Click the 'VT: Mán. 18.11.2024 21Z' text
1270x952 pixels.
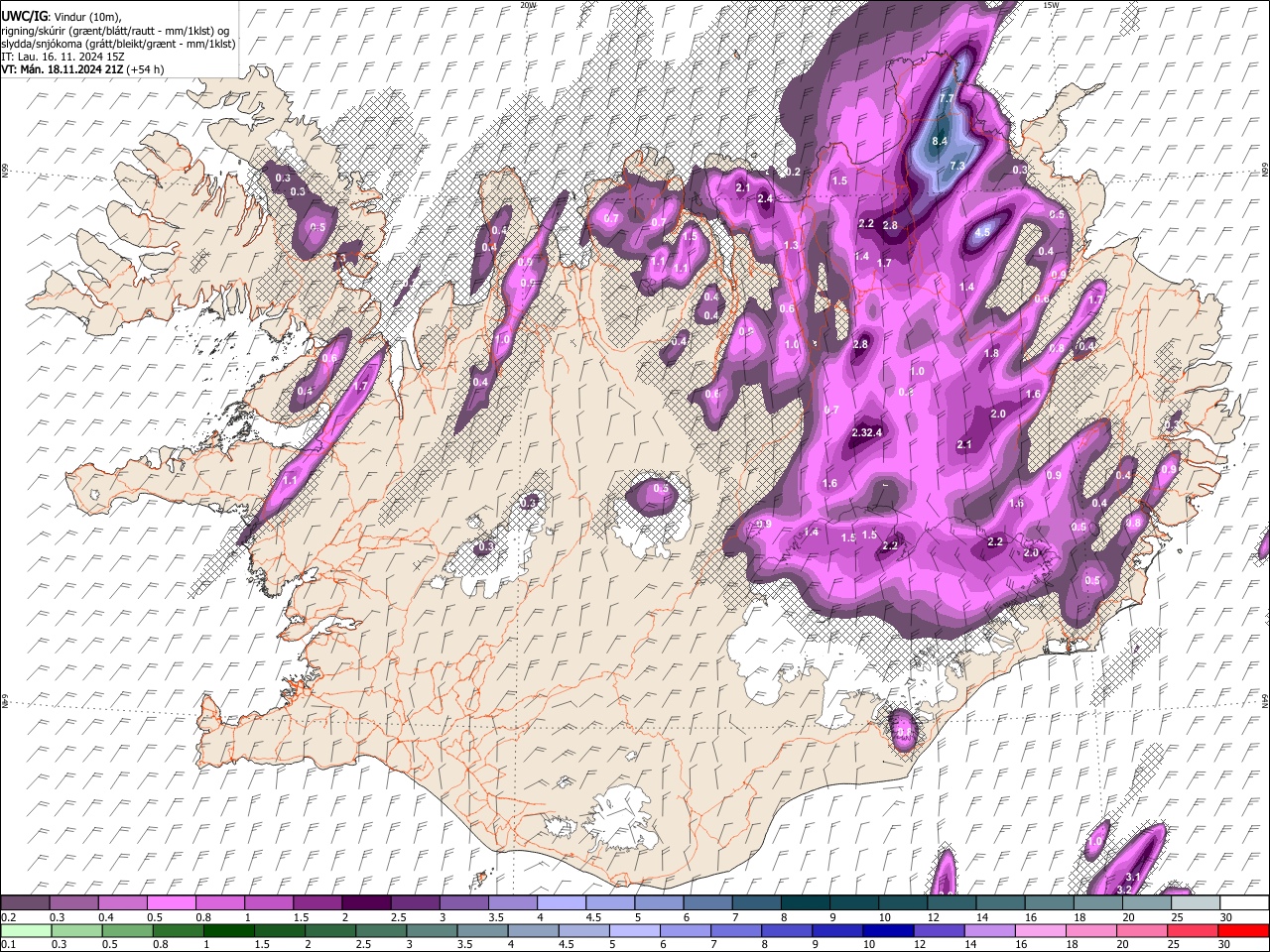(x=61, y=69)
